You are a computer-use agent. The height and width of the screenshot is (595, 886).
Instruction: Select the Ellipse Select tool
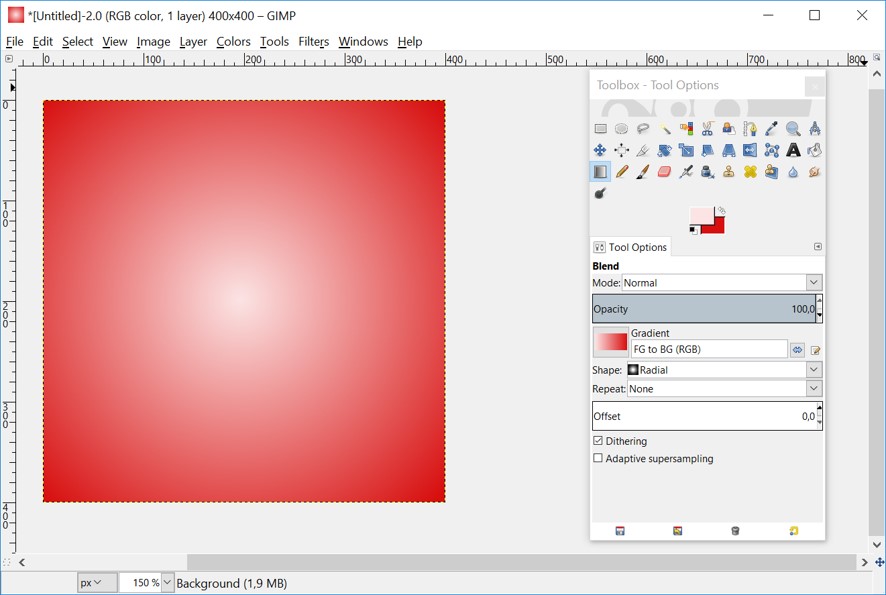(x=622, y=129)
